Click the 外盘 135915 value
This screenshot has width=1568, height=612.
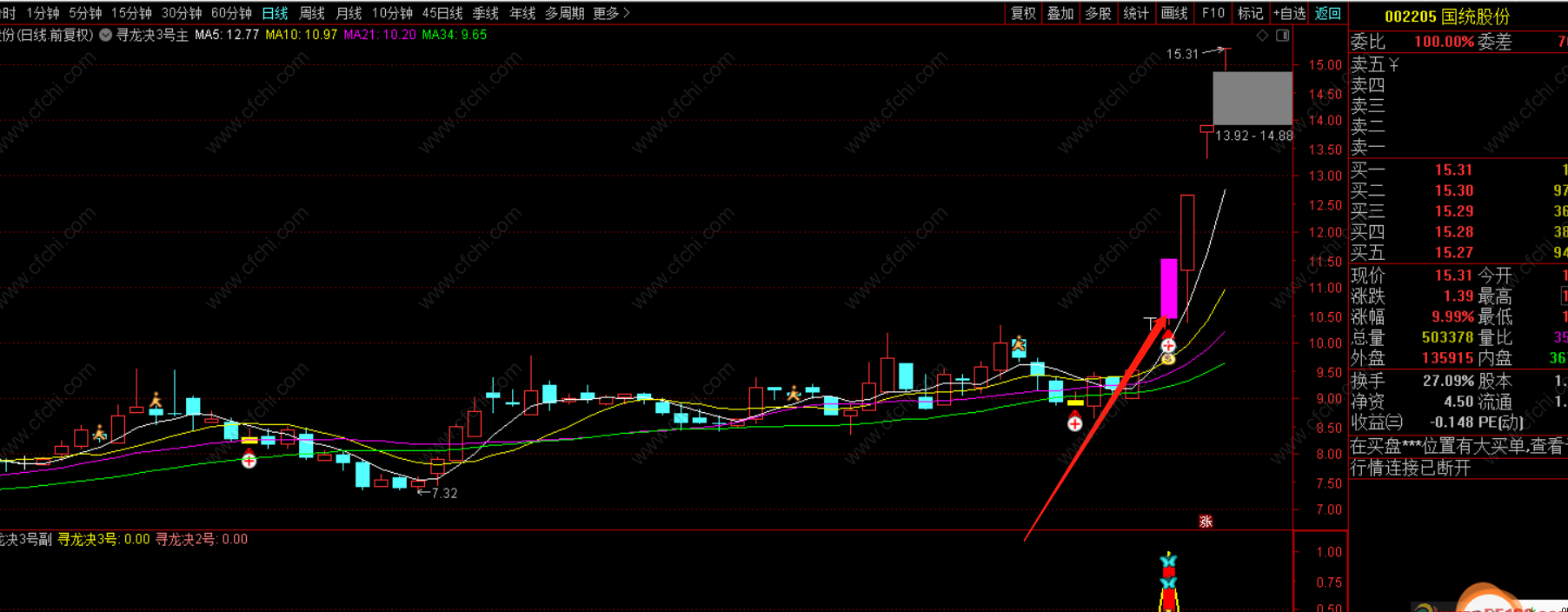click(x=1447, y=358)
